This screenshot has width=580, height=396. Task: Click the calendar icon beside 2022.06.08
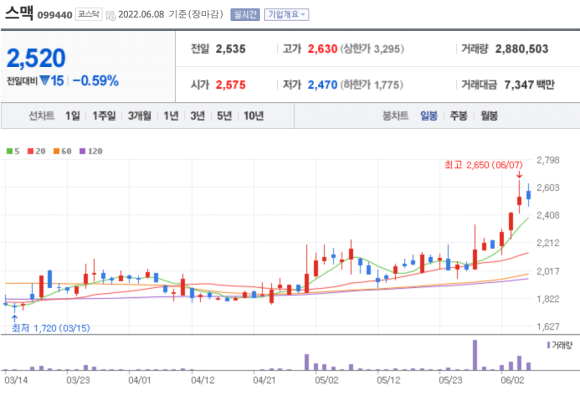[x=111, y=16]
